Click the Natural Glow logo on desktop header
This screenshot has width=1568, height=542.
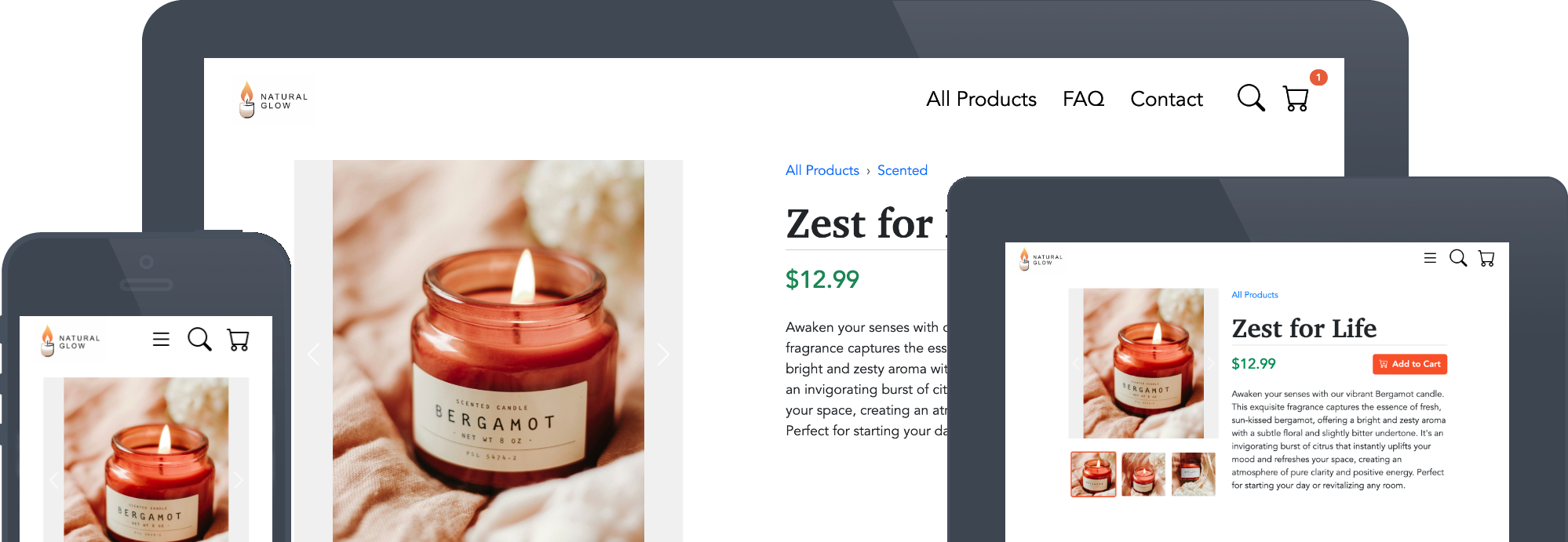coord(273,100)
